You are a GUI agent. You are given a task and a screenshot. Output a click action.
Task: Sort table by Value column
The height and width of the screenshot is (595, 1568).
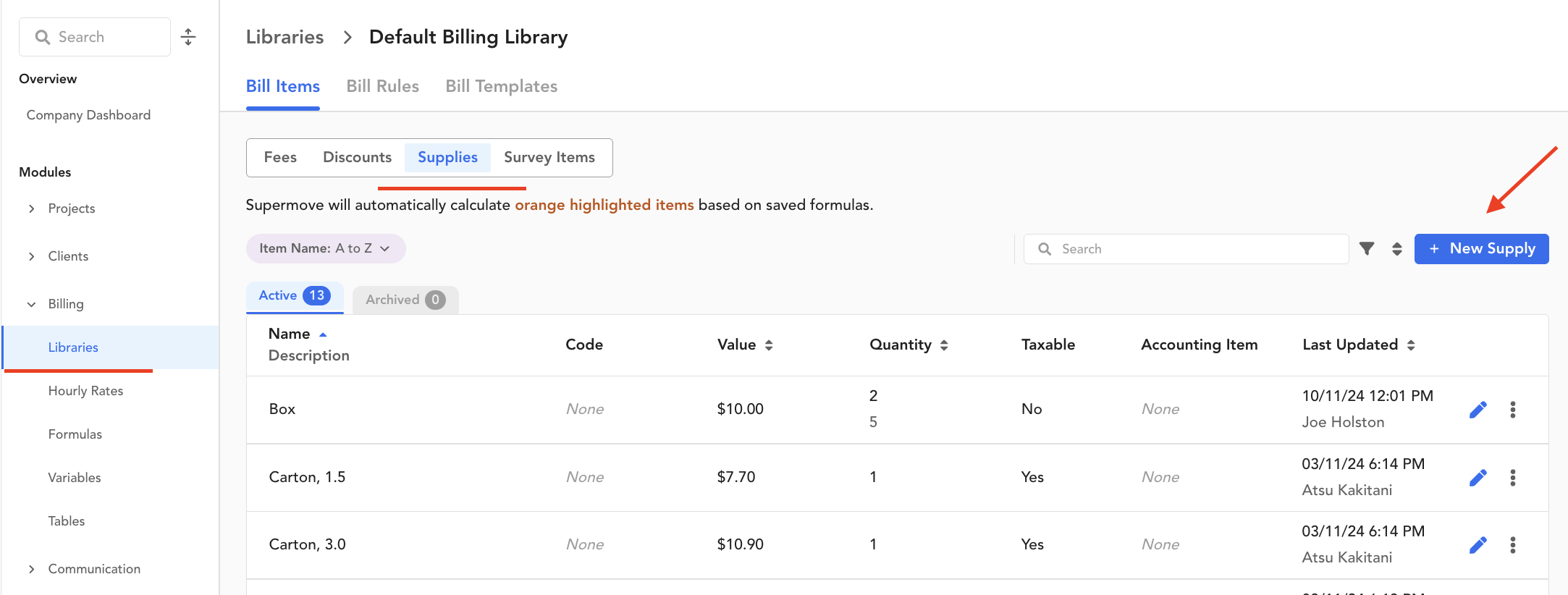click(745, 345)
